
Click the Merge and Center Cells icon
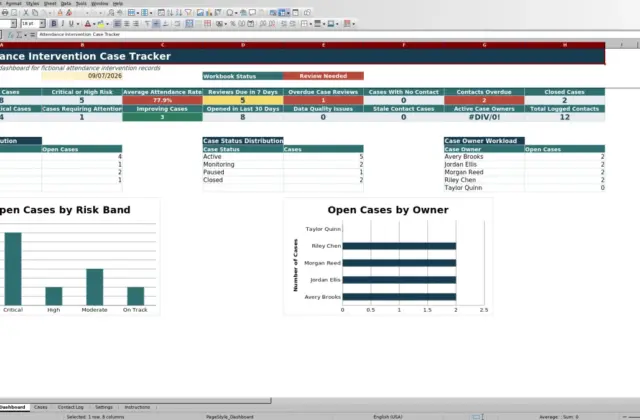(189, 24)
